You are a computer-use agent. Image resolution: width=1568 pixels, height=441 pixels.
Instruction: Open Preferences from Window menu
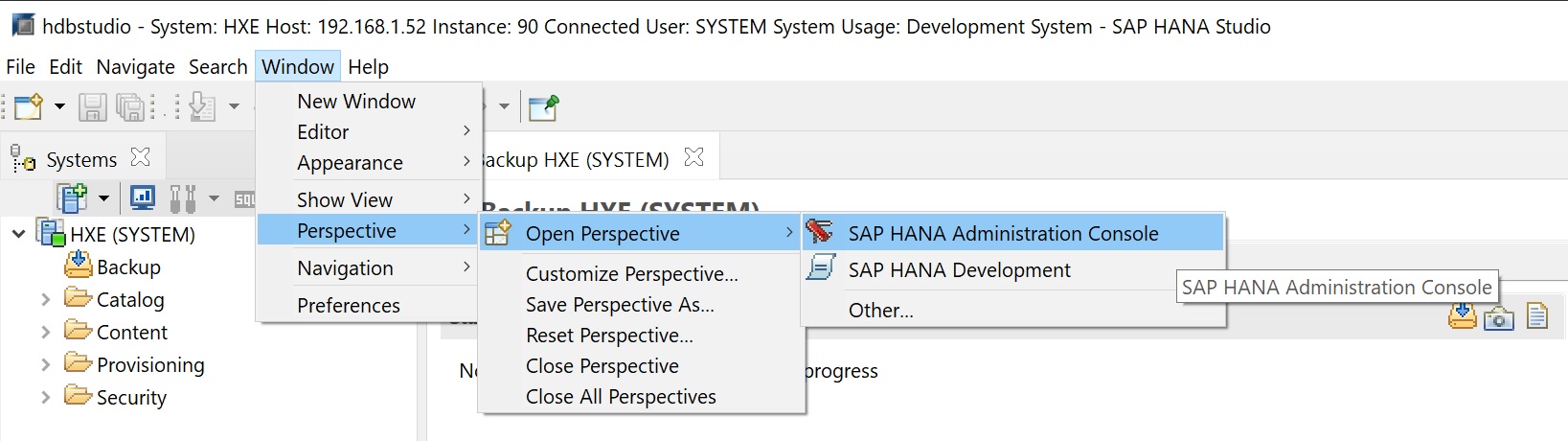point(349,306)
